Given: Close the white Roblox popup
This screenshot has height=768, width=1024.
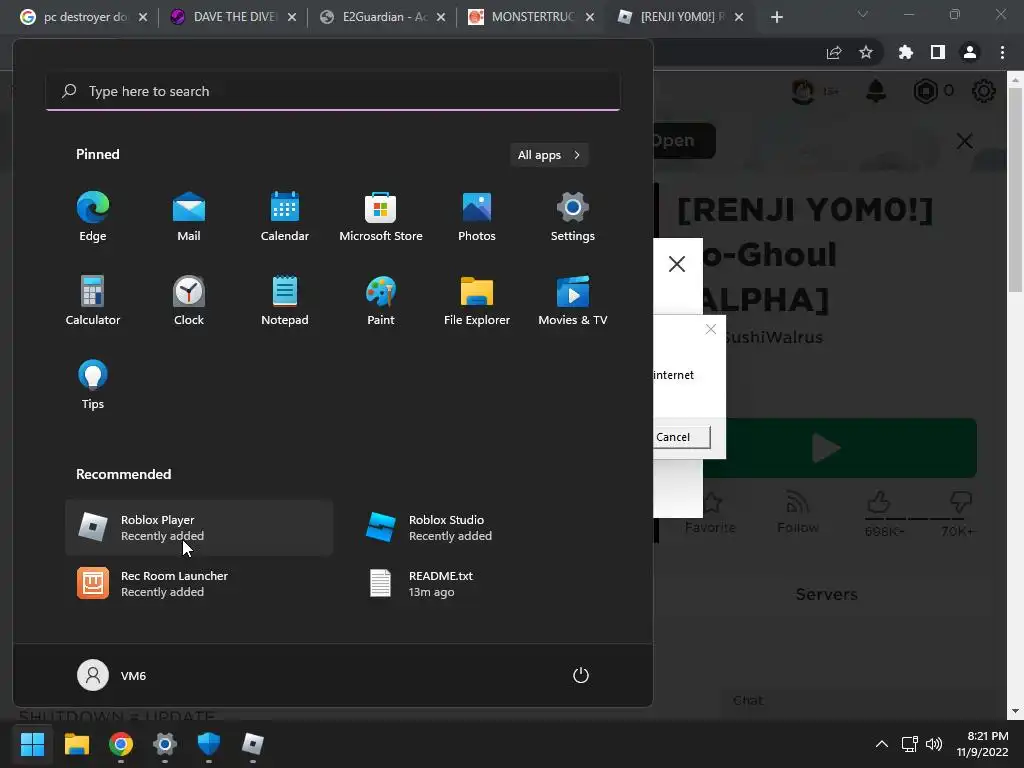Looking at the screenshot, I should tap(677, 264).
